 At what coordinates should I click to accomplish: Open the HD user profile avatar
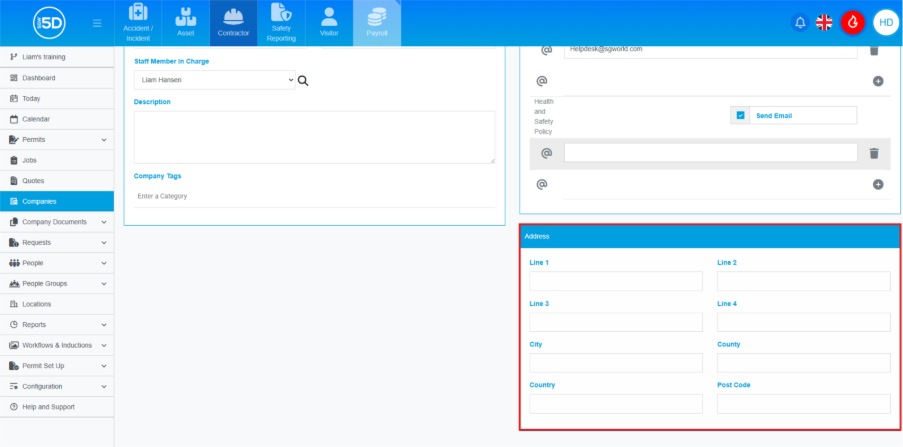coord(885,23)
